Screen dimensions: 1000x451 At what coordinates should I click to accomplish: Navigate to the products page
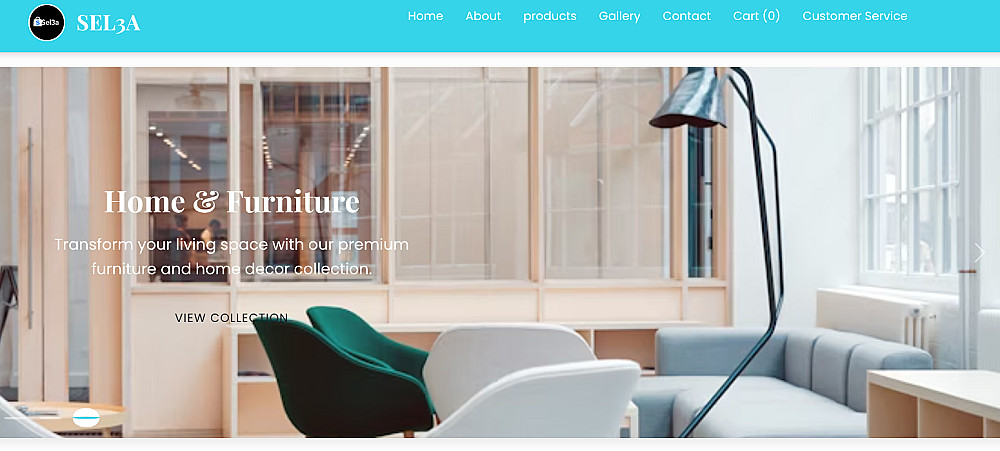click(x=550, y=16)
